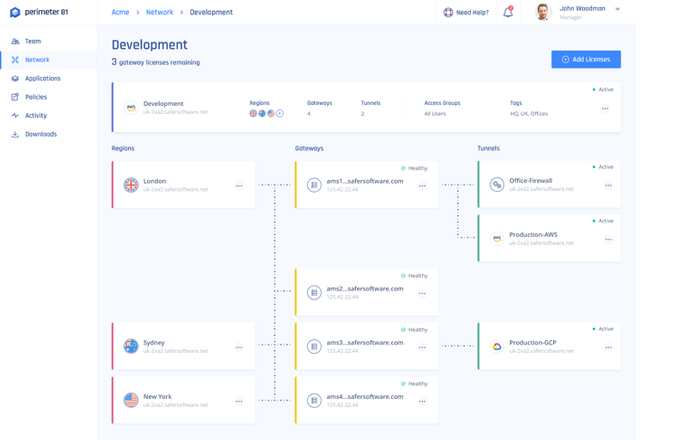Image resolution: width=700 pixels, height=440 pixels.
Task: Click the London UK flag icon
Action: point(131,185)
